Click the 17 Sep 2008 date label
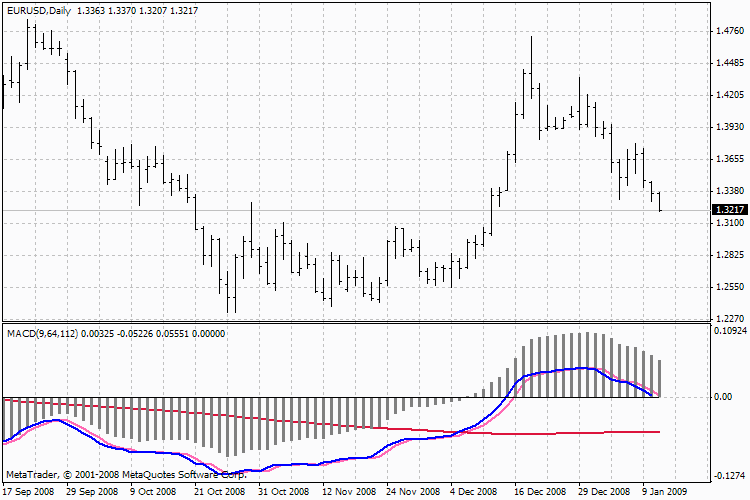750x500 pixels. tap(27, 492)
